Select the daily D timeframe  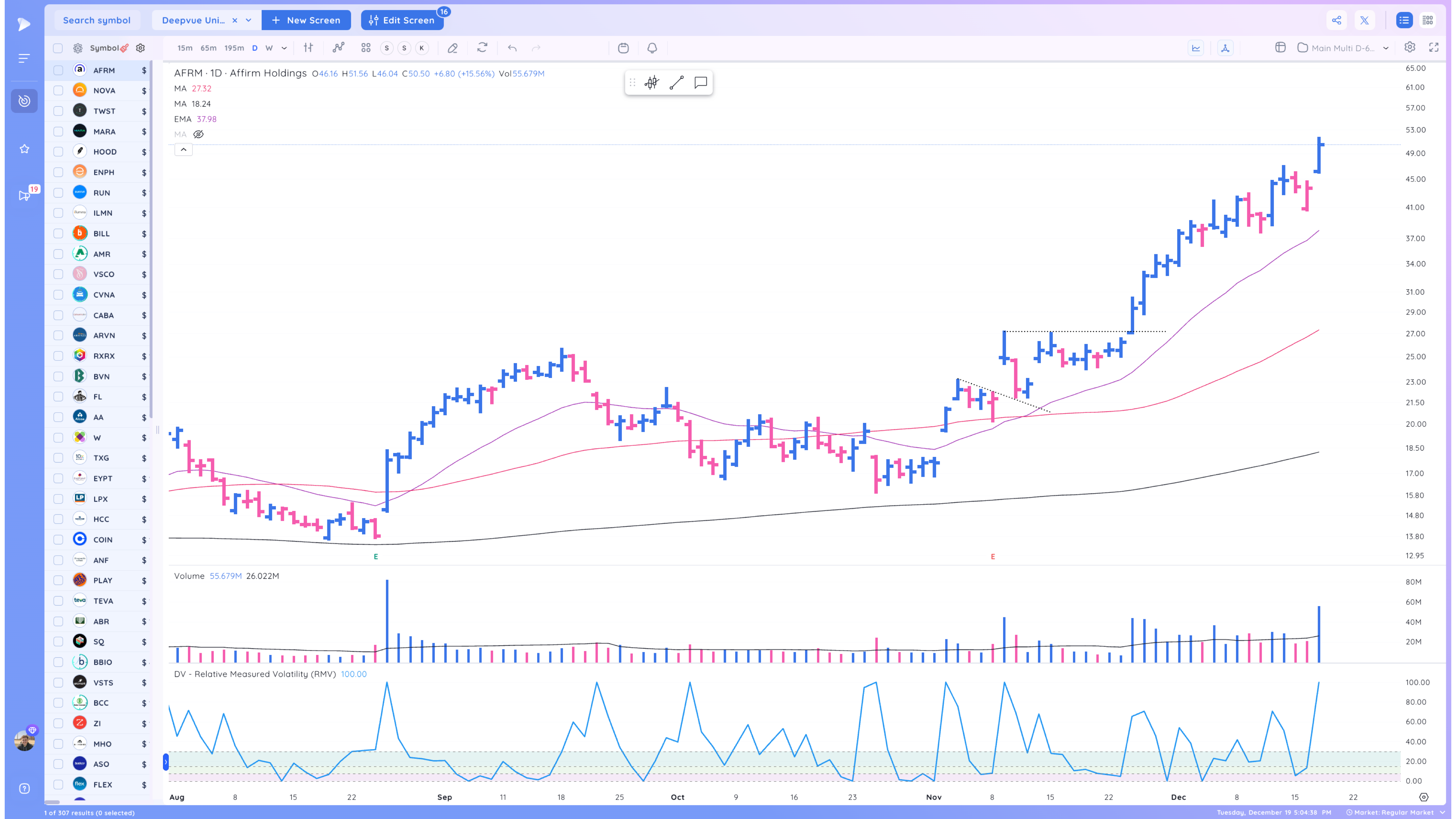pyautogui.click(x=255, y=48)
